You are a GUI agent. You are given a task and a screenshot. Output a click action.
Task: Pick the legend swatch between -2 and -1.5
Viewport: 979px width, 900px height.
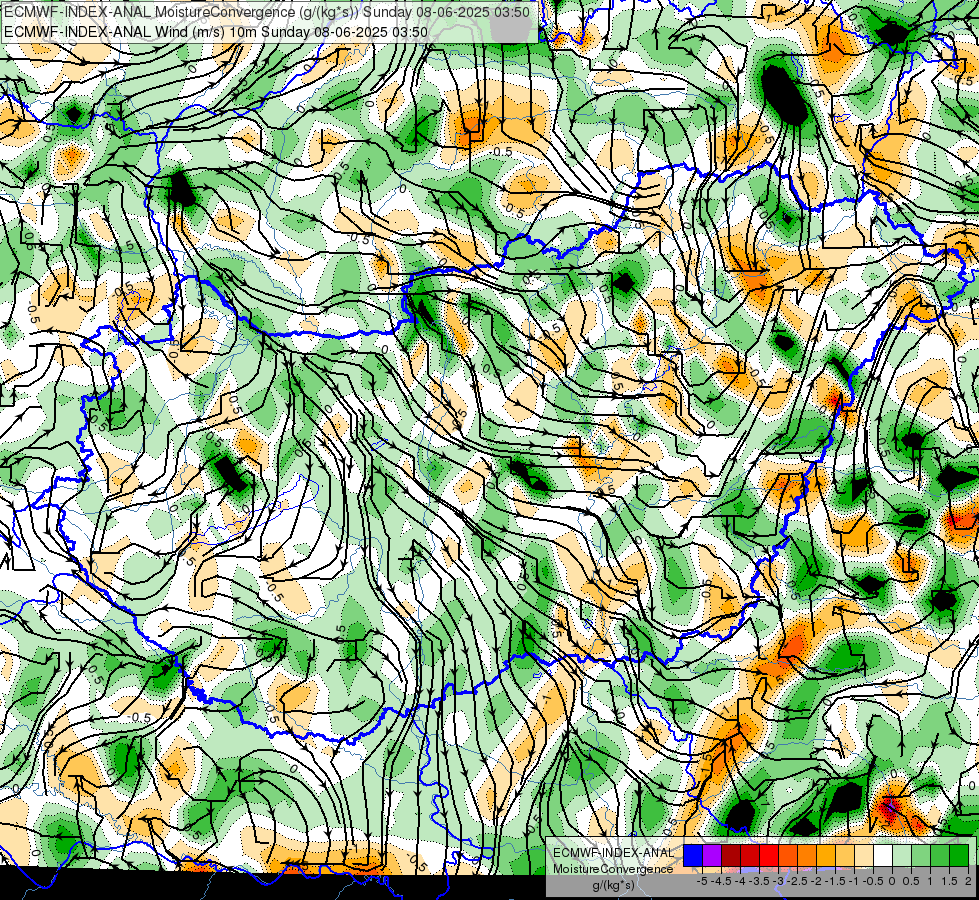point(826,855)
